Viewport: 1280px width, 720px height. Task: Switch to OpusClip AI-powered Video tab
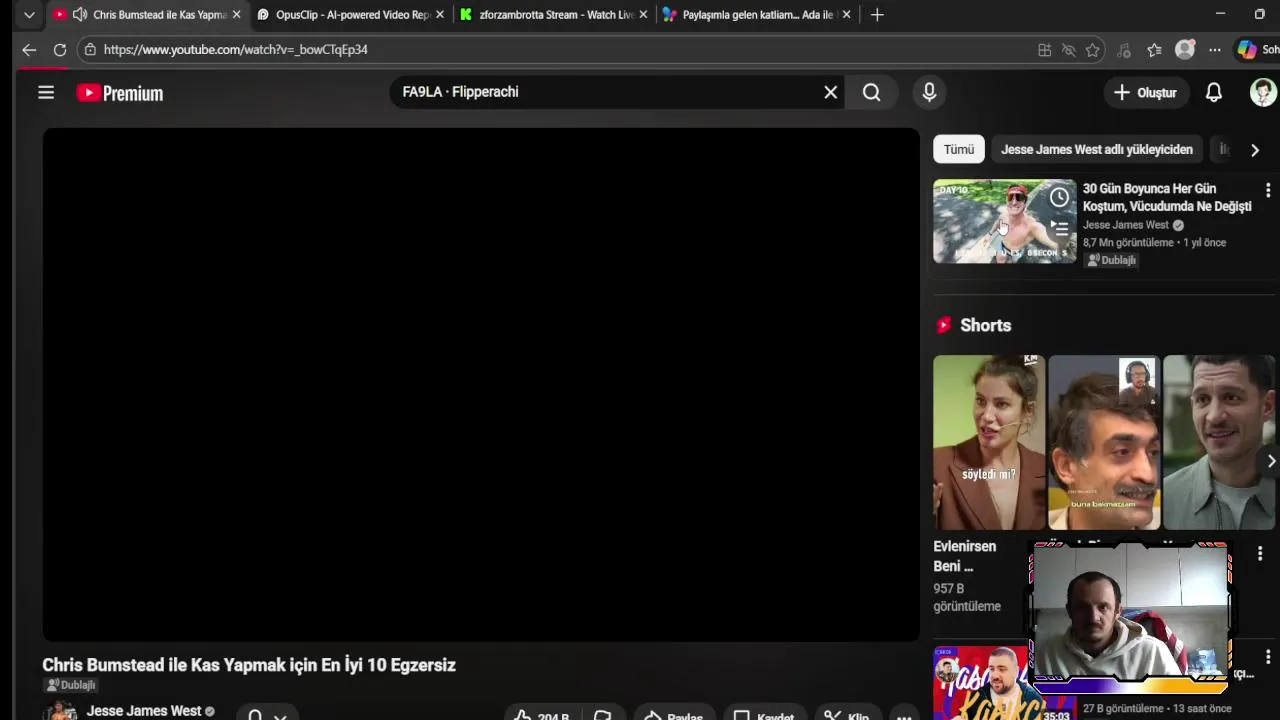click(x=352, y=15)
